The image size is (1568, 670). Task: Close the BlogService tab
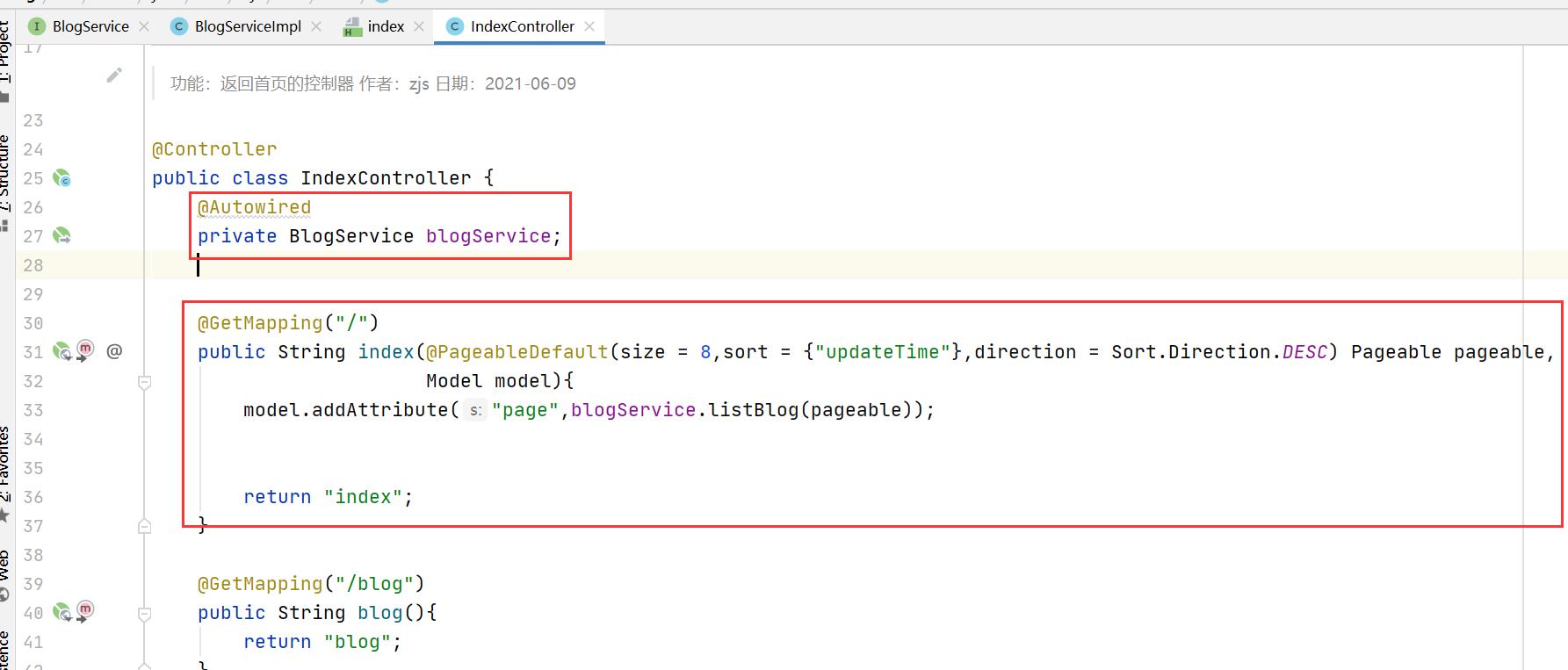(144, 26)
